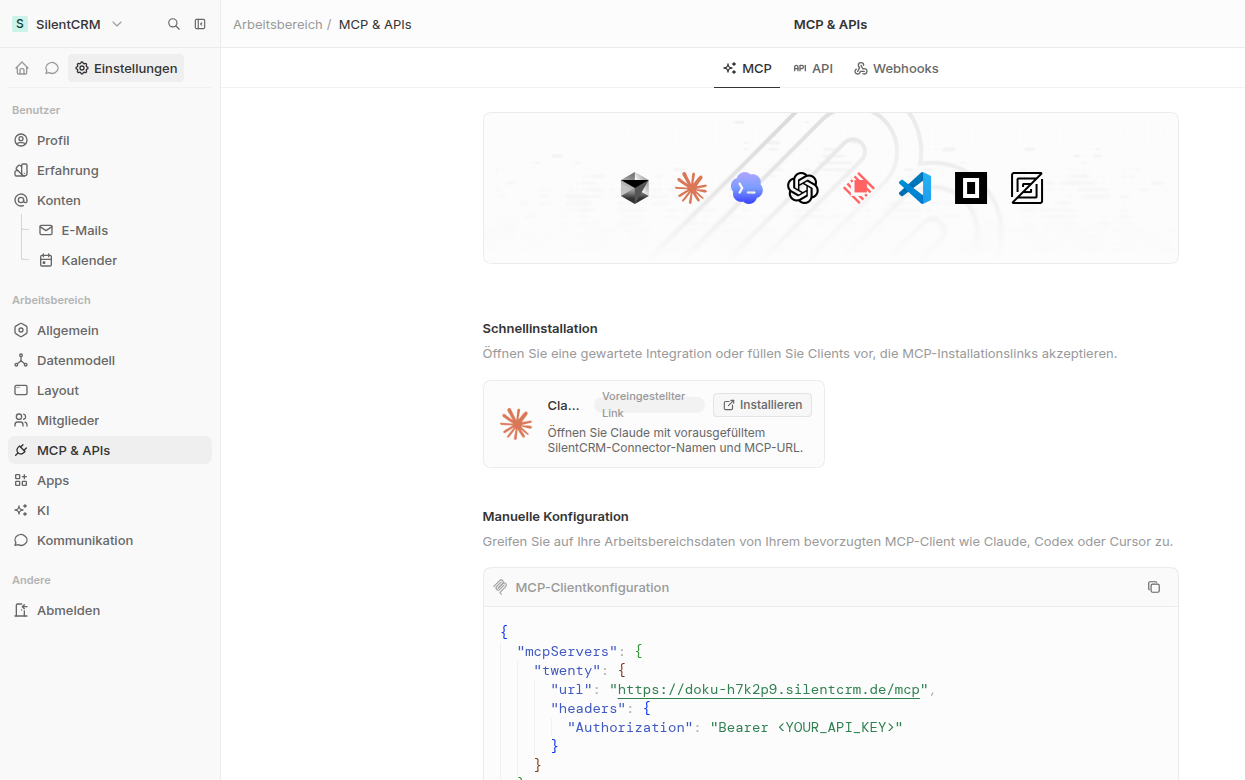Click the Arbeitsbereich breadcrumb link
Image resolution: width=1245 pixels, height=780 pixels.
pyautogui.click(x=277, y=24)
